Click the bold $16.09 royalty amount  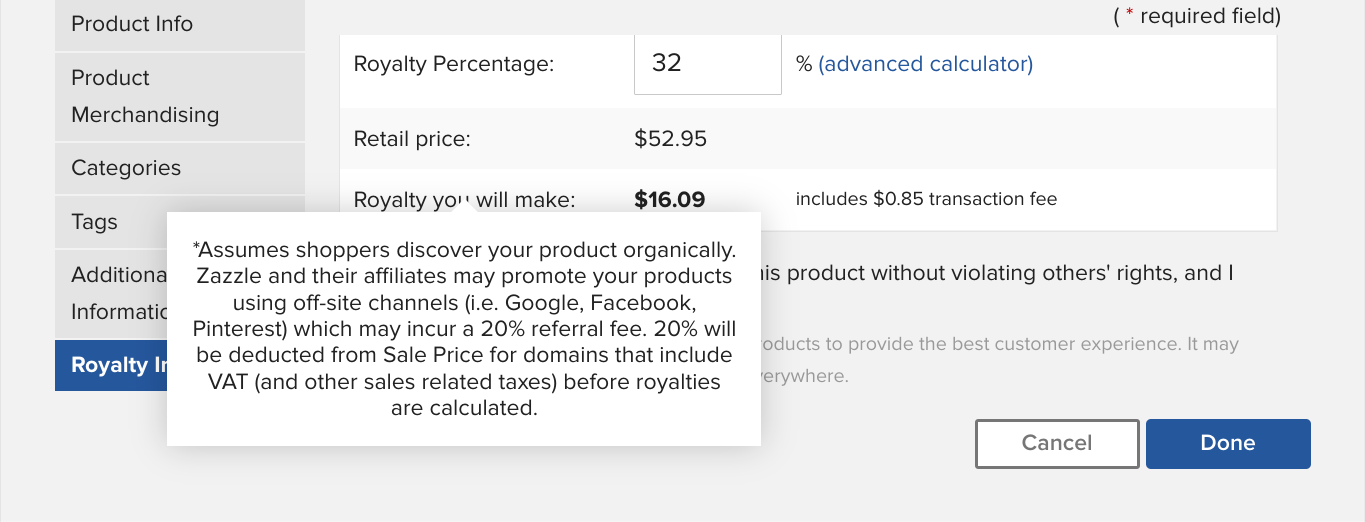coord(670,200)
